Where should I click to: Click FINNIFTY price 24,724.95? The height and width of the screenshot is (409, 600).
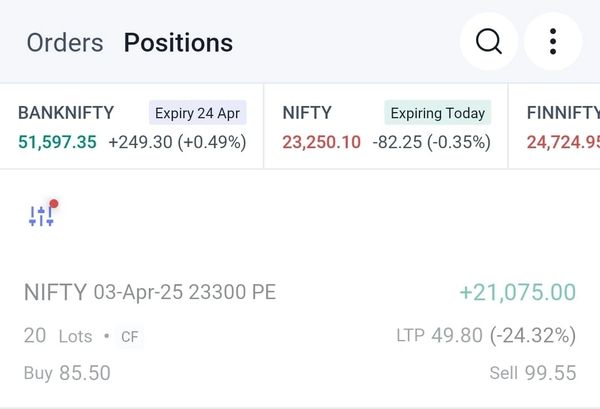click(x=563, y=142)
